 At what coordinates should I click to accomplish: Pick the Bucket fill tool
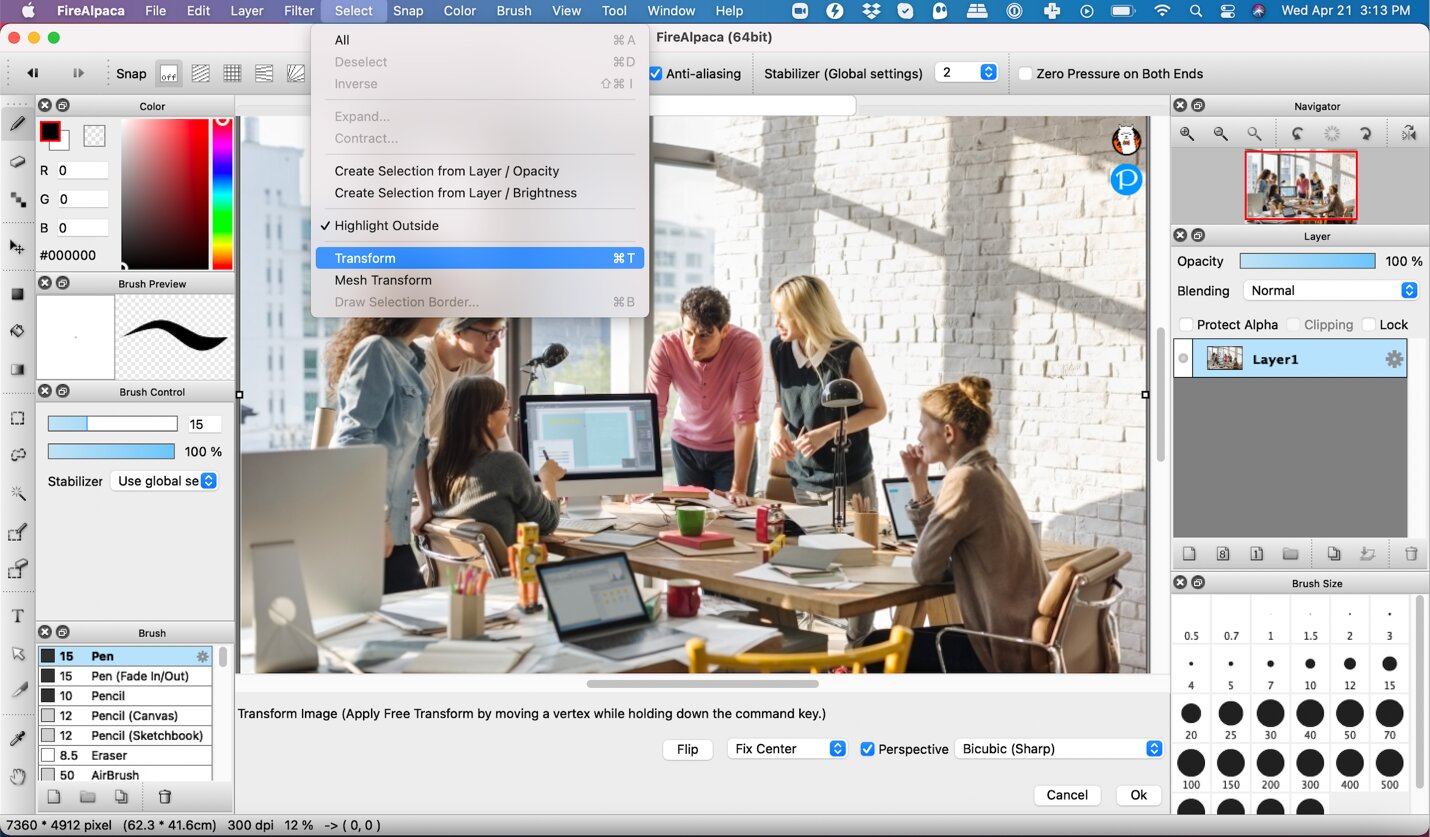[17, 331]
